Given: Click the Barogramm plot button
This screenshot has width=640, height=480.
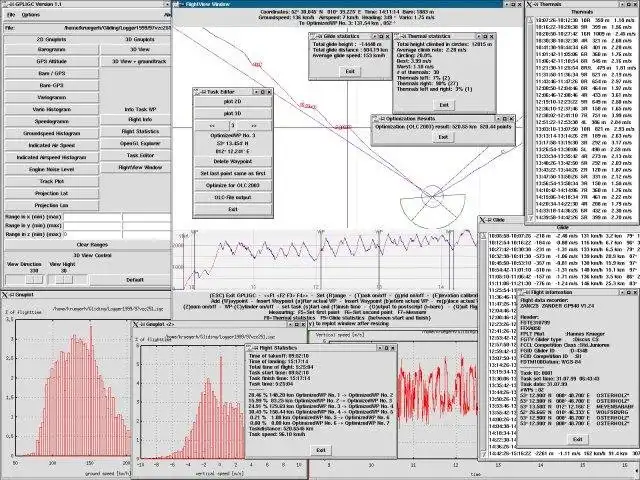Looking at the screenshot, I should point(51,49).
